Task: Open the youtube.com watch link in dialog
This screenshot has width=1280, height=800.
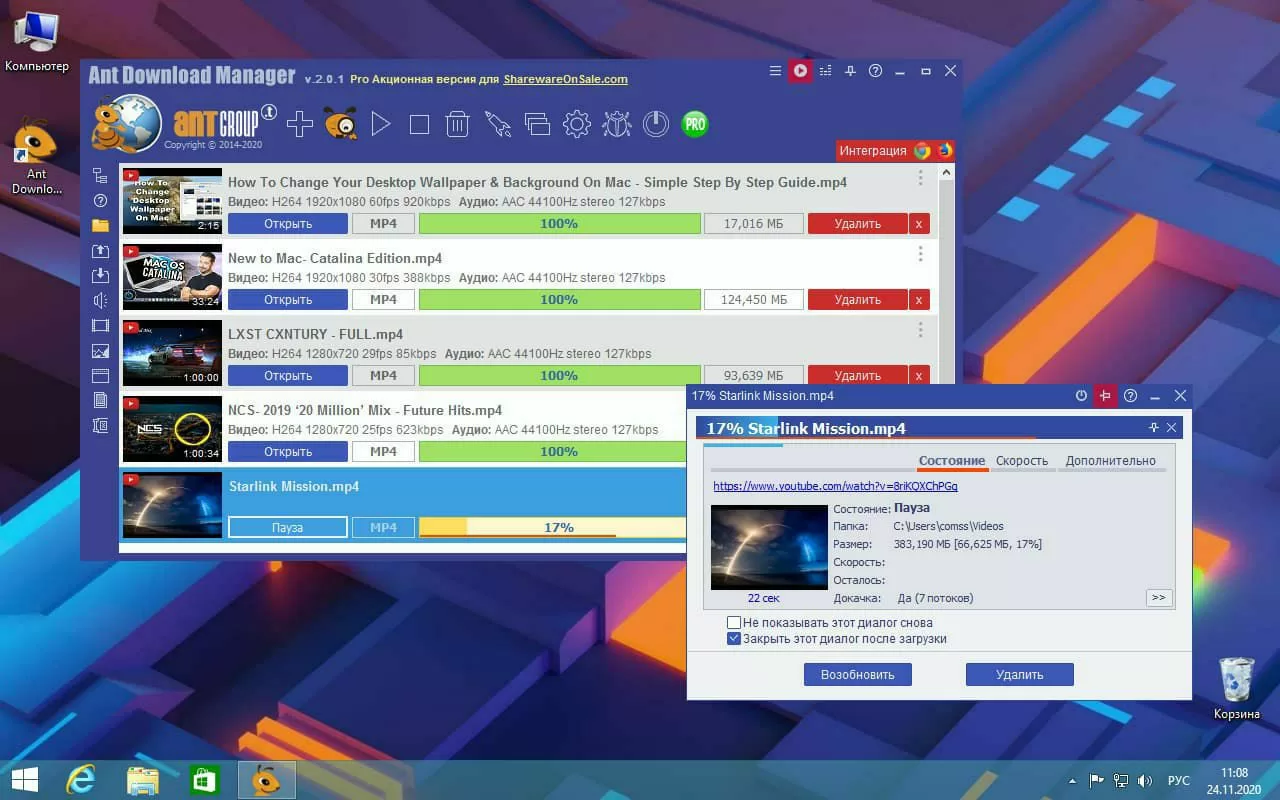Action: (x=835, y=486)
